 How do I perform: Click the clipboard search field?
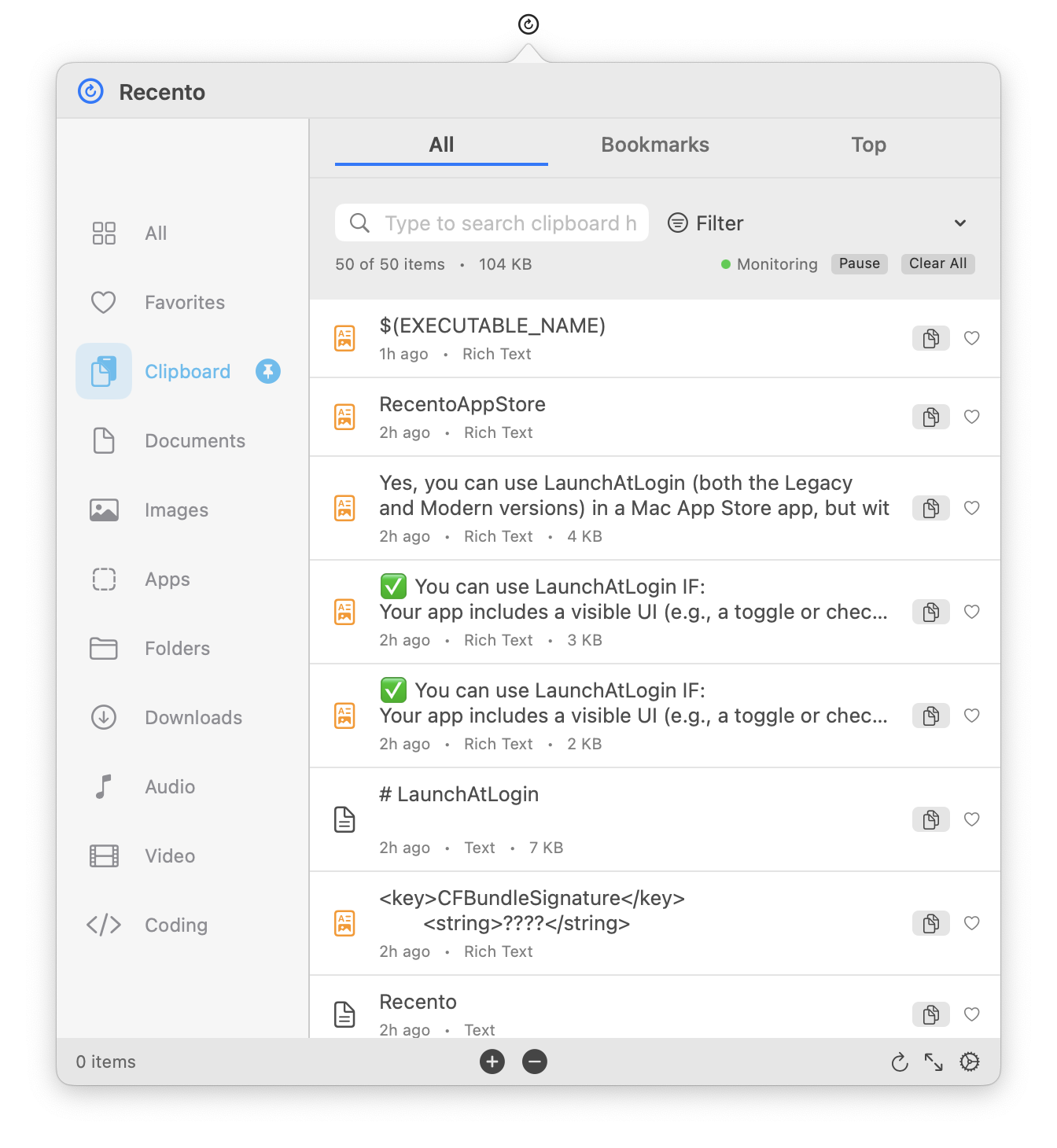tap(491, 223)
